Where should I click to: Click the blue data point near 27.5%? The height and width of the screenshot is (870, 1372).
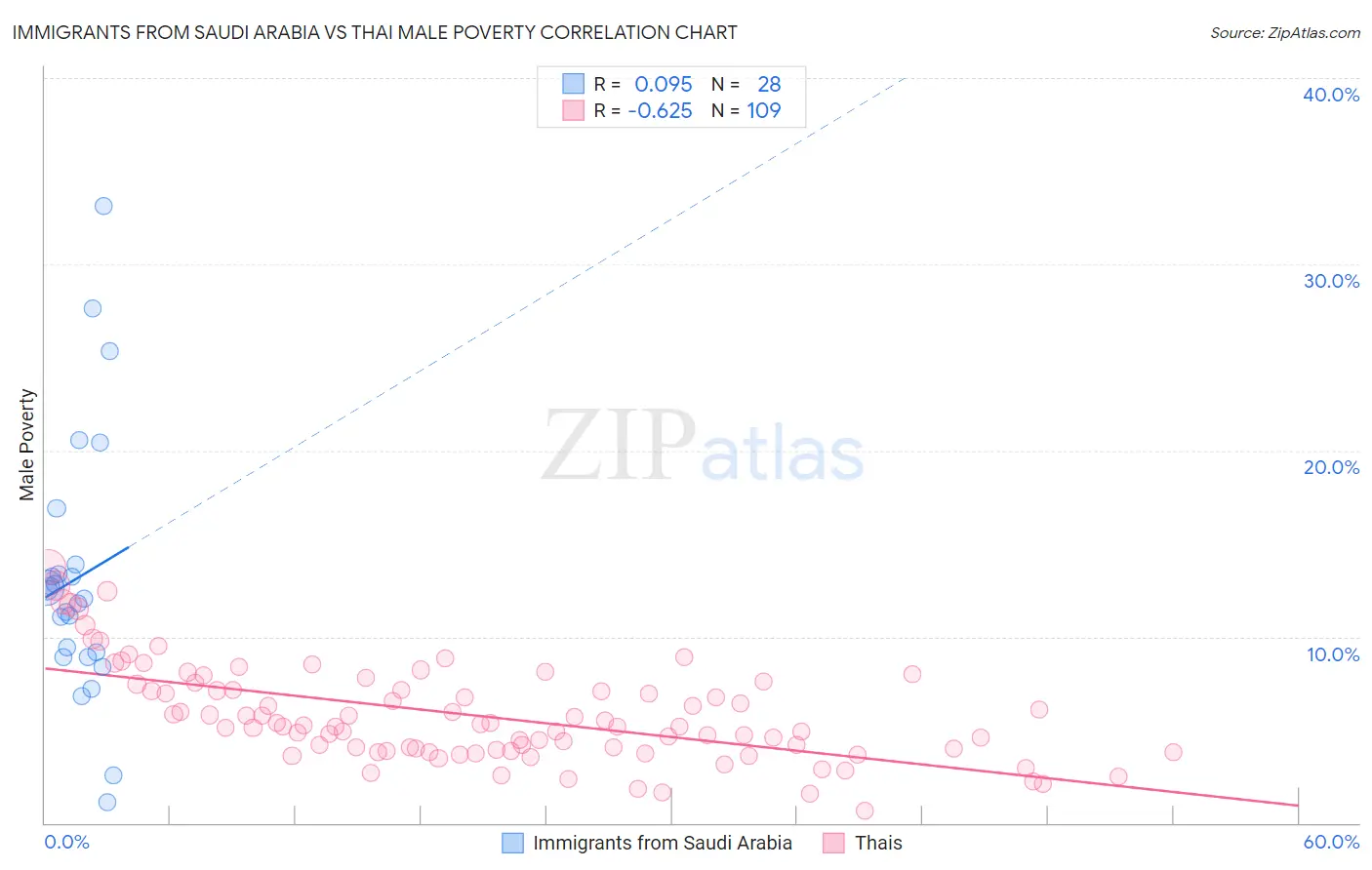[x=93, y=308]
